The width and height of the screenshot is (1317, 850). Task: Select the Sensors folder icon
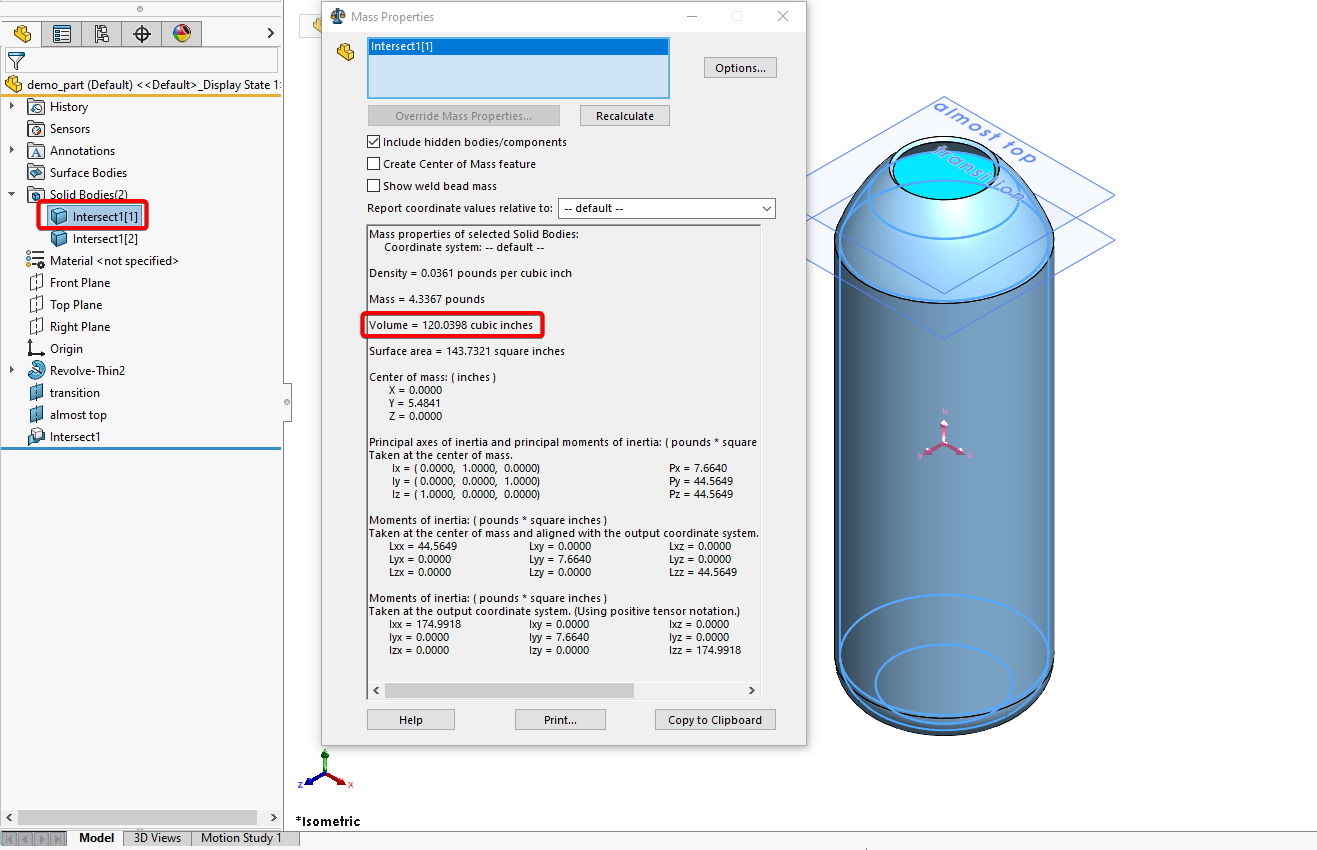click(x=36, y=129)
